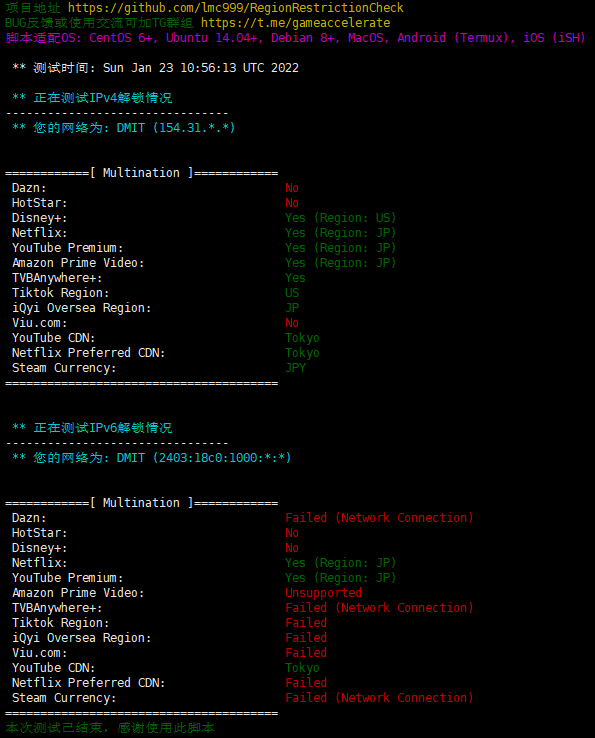Click the IPv4 Disney+ result Yes (Region: US)

click(340, 218)
